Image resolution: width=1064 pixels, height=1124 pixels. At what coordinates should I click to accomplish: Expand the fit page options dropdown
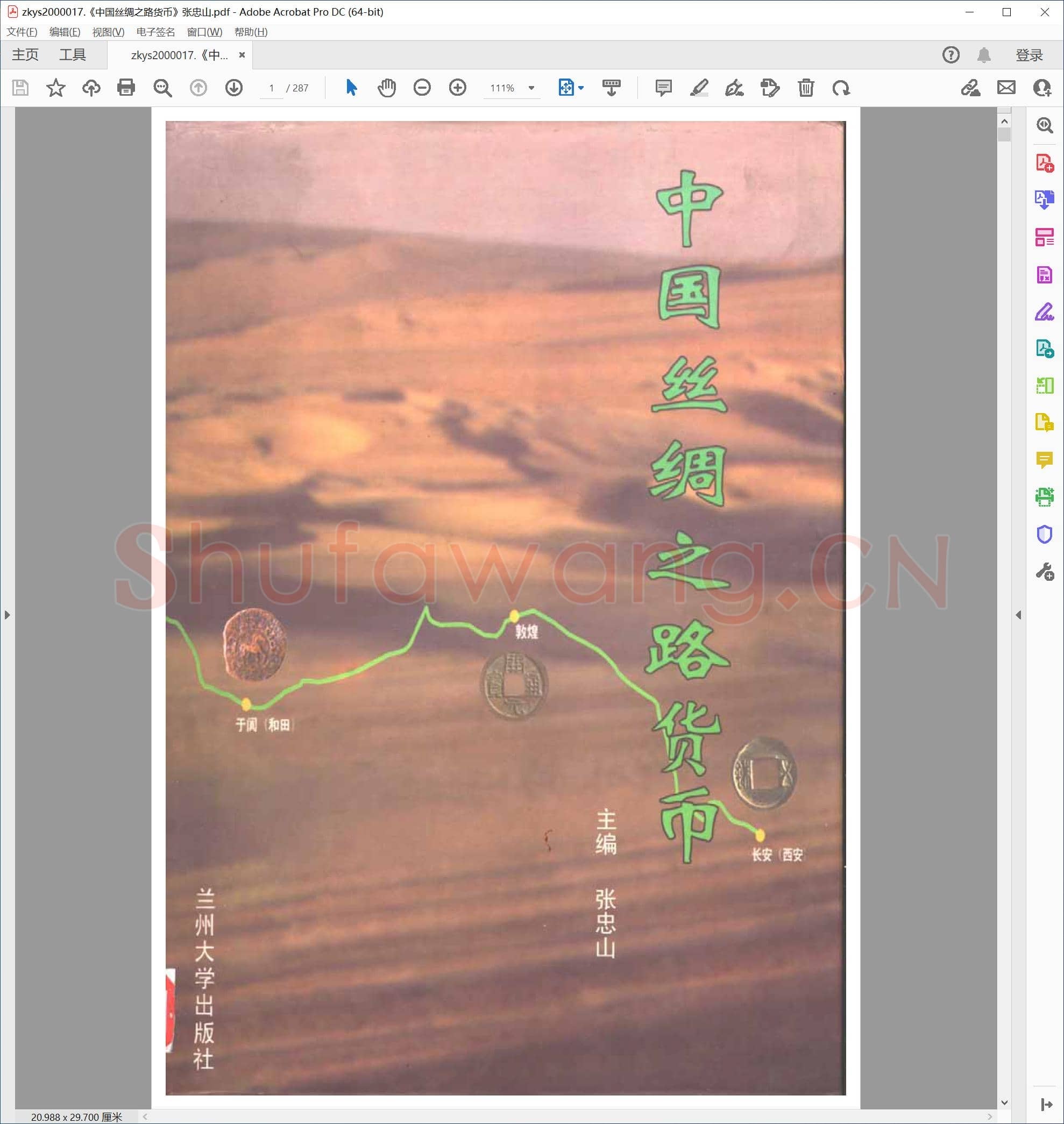[581, 88]
